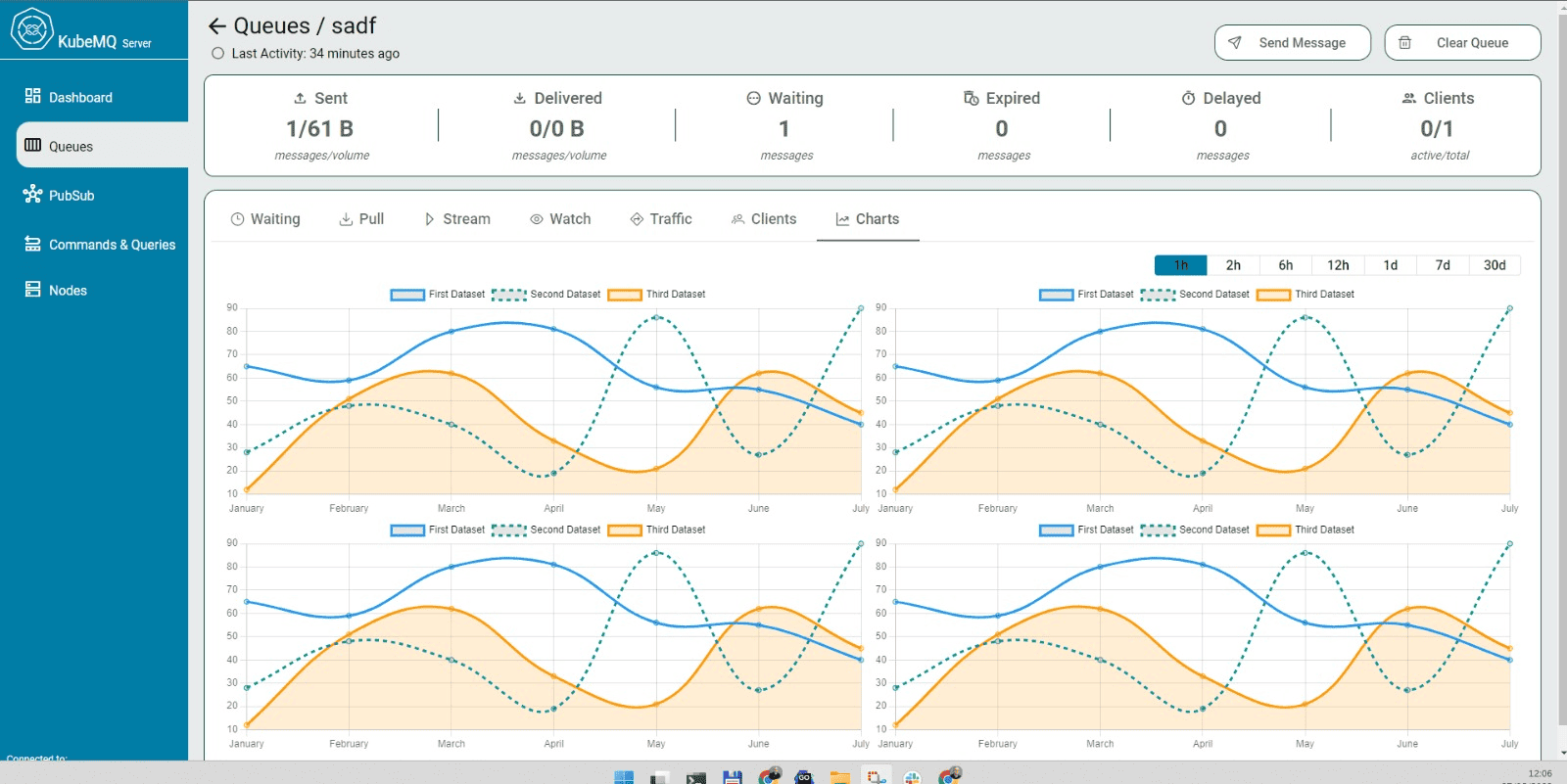
Task: Open the GoLand icon in the taskbar
Action: click(x=804, y=778)
